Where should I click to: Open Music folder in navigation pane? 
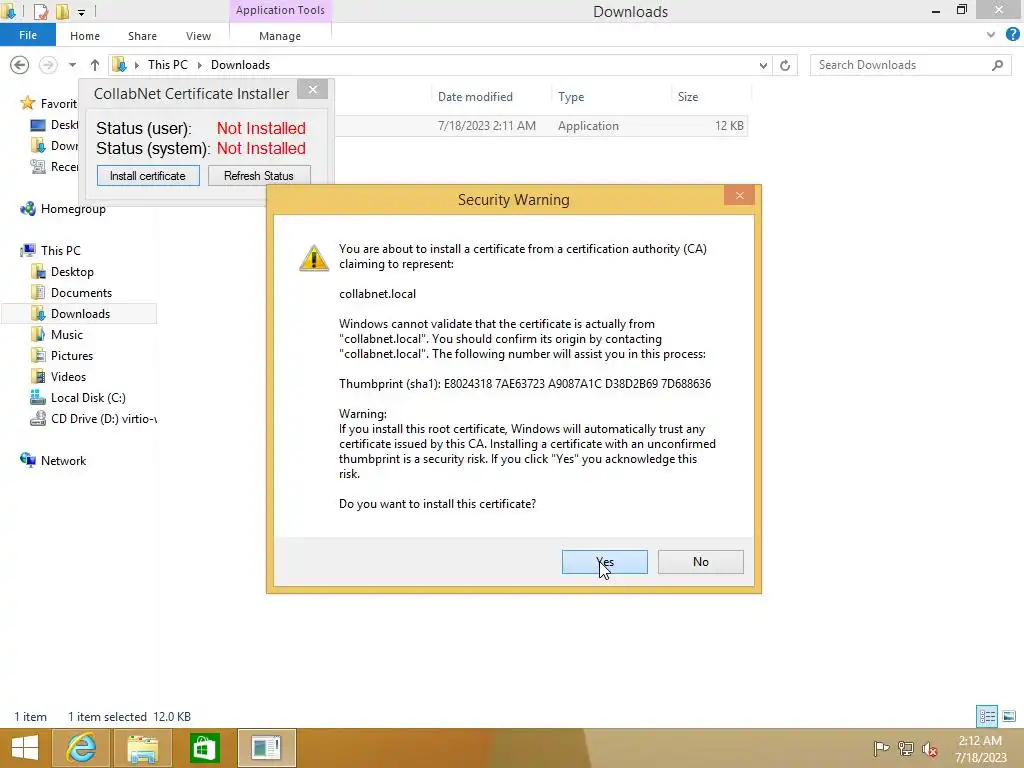click(67, 334)
